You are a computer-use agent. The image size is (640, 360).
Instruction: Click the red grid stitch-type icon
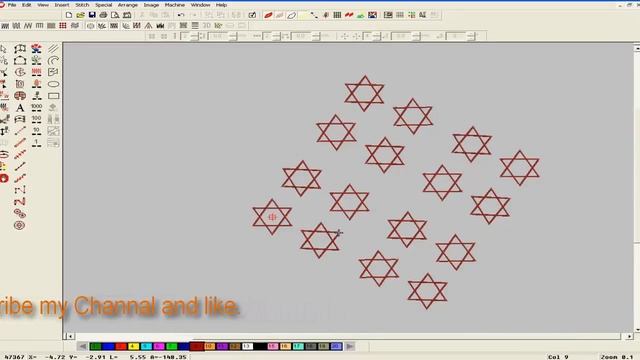point(62,26)
